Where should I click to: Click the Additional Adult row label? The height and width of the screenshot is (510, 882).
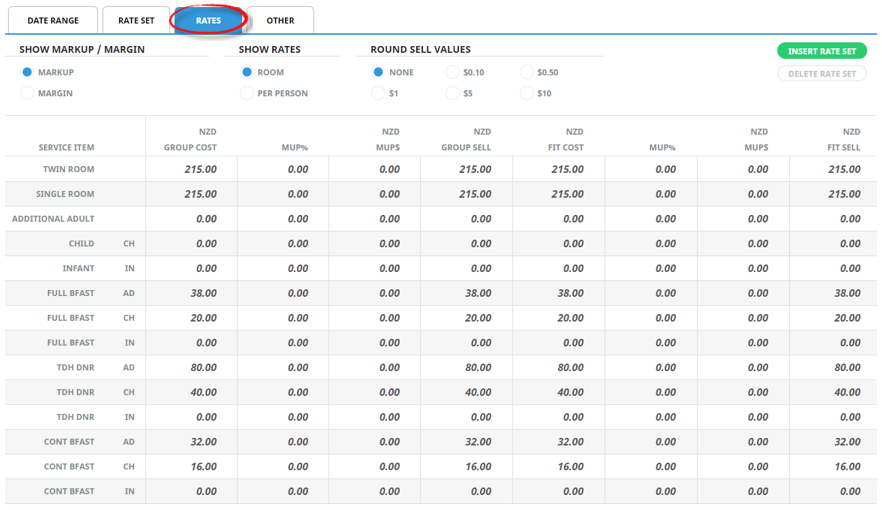click(53, 219)
